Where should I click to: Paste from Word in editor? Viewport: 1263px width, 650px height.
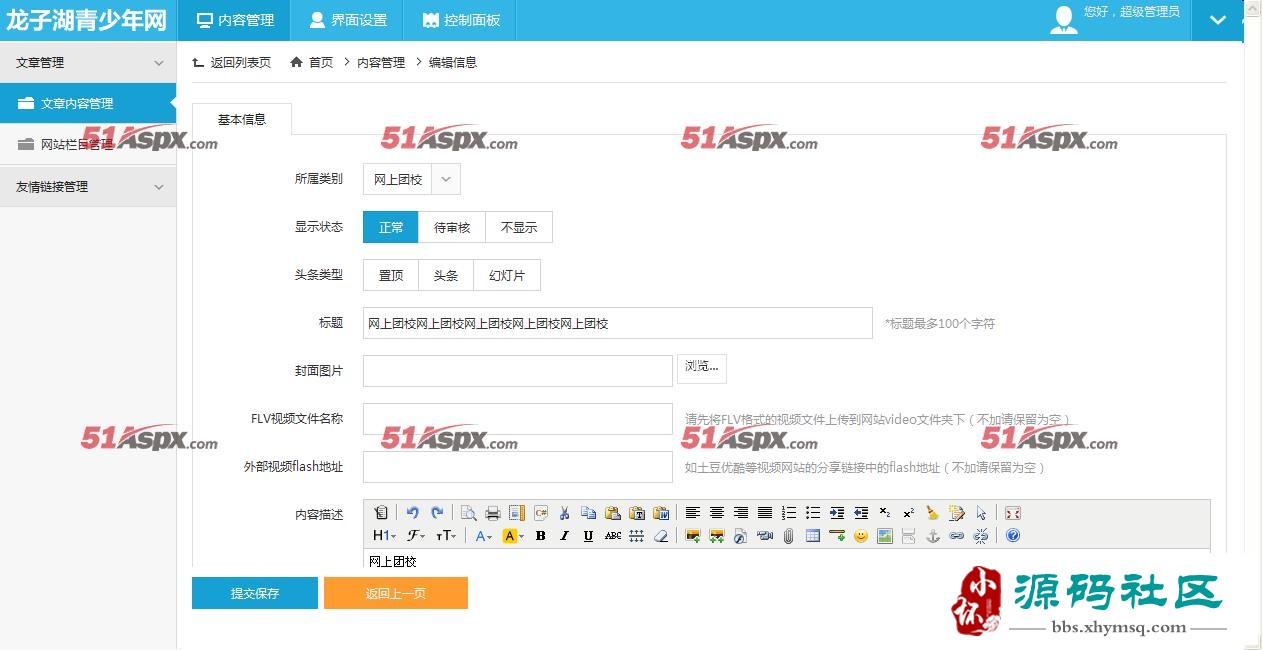point(661,513)
